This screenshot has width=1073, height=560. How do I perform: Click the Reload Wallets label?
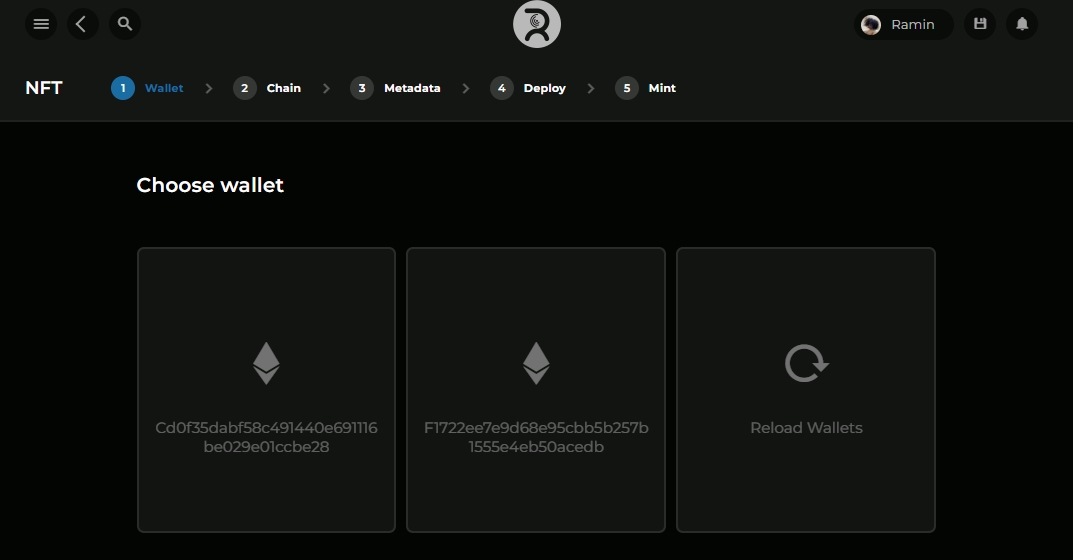[x=806, y=428]
